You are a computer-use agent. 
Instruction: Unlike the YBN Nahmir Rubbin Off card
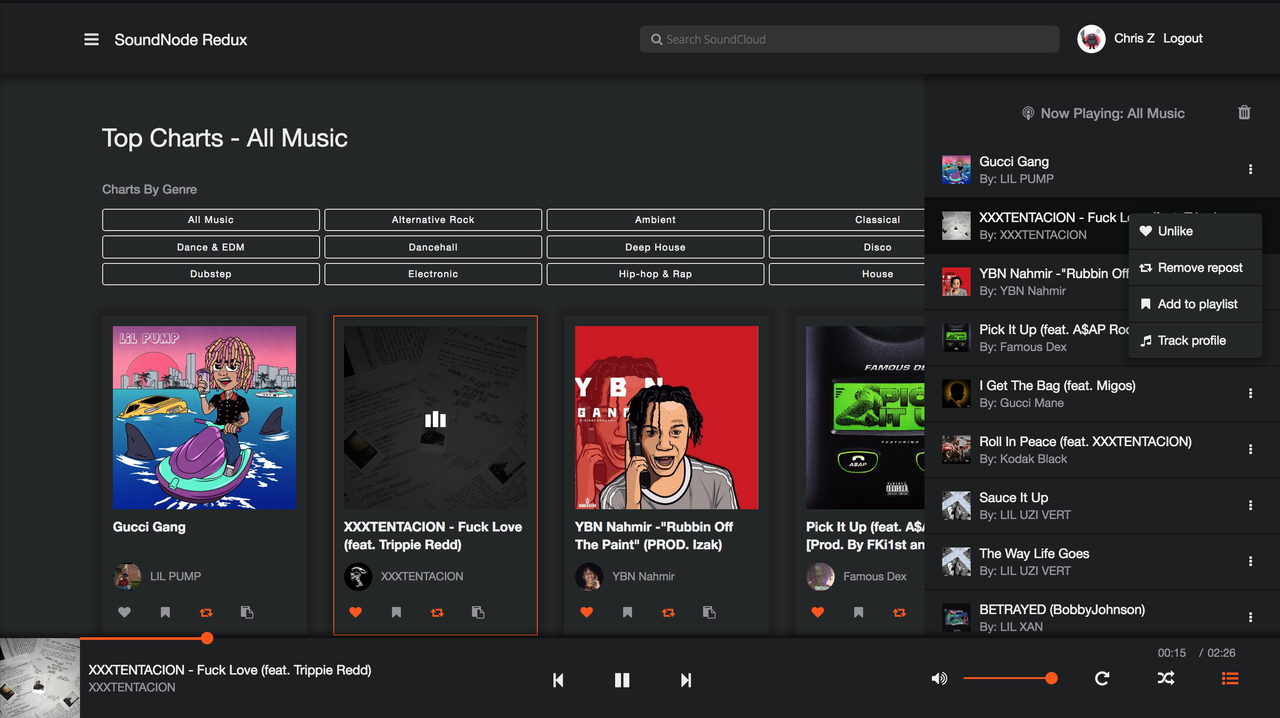tap(586, 612)
